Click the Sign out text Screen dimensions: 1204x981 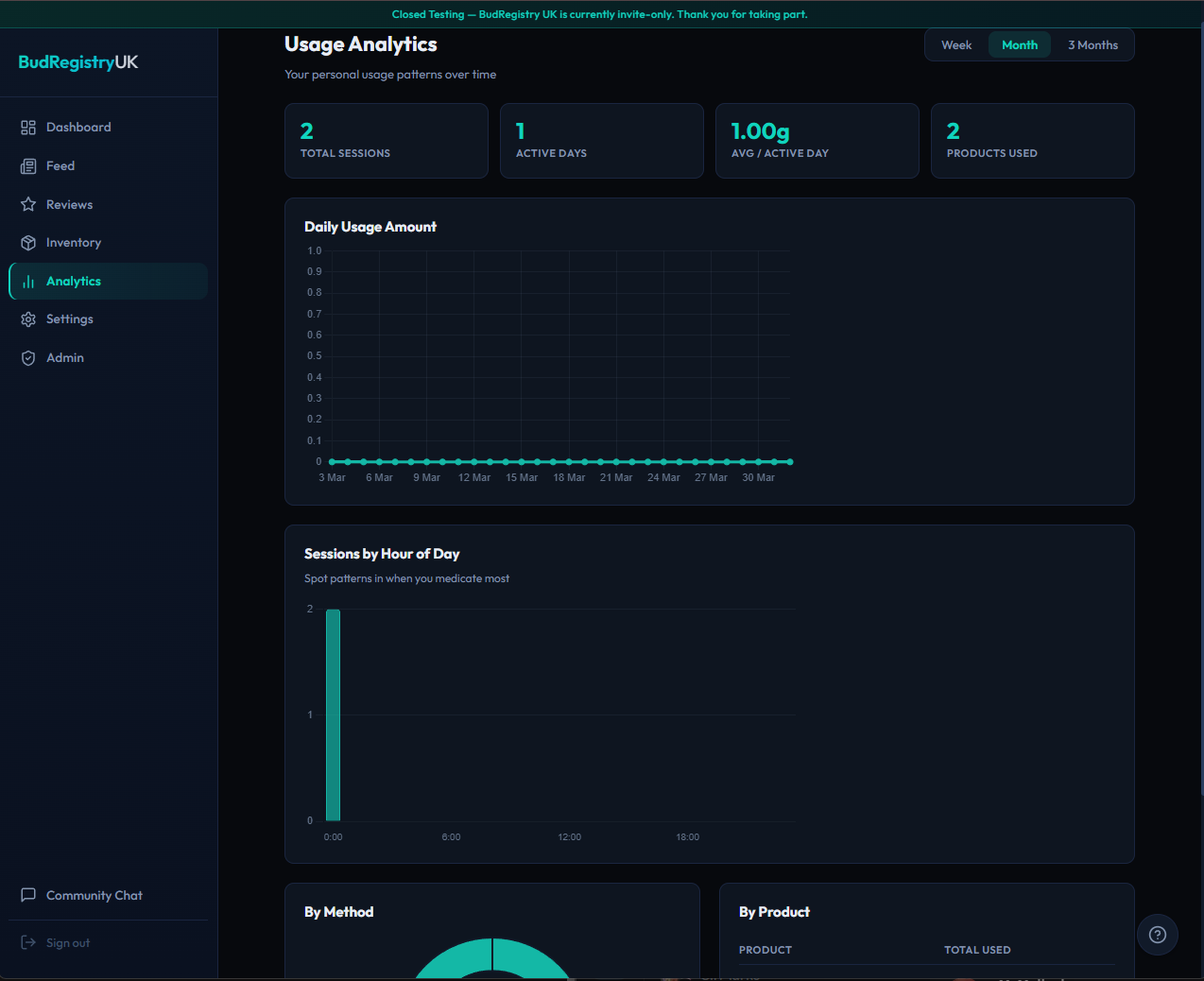68,943
